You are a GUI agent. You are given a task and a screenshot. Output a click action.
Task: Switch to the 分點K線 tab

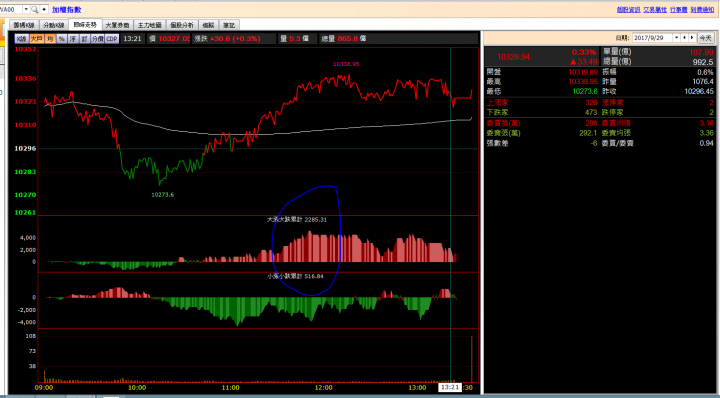tap(54, 25)
